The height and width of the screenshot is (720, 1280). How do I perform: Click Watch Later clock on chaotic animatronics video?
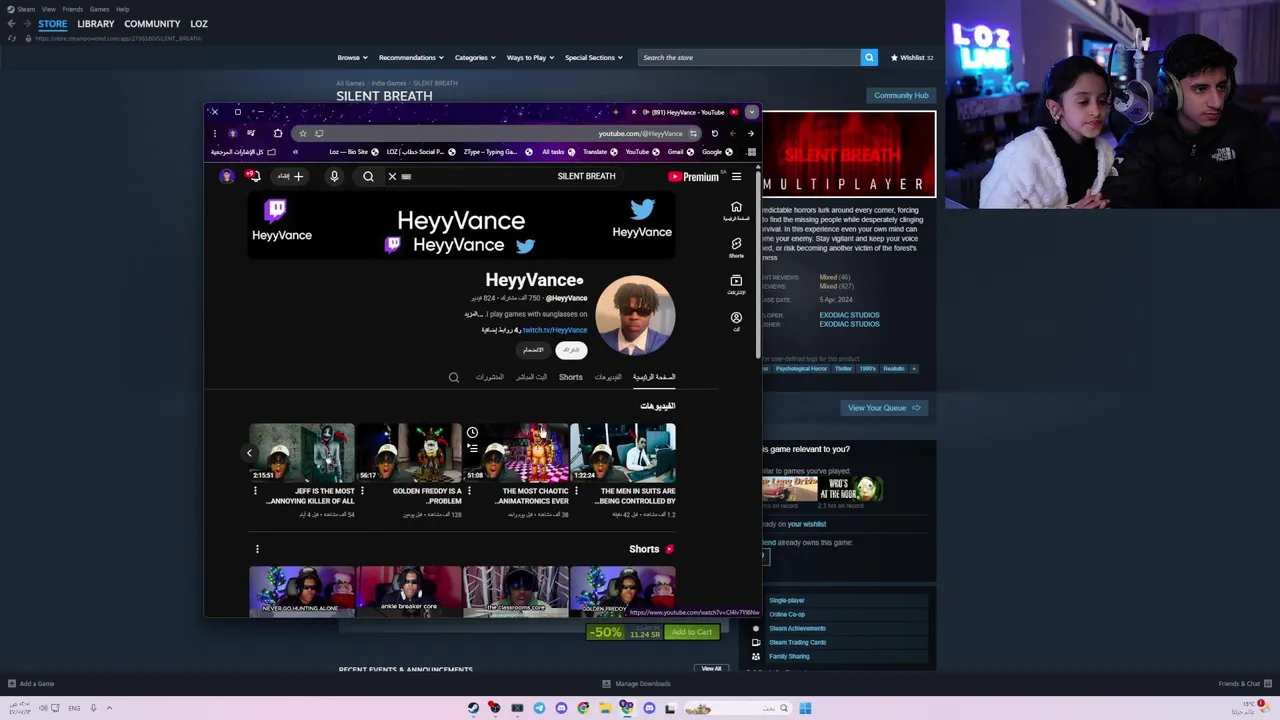click(472, 433)
